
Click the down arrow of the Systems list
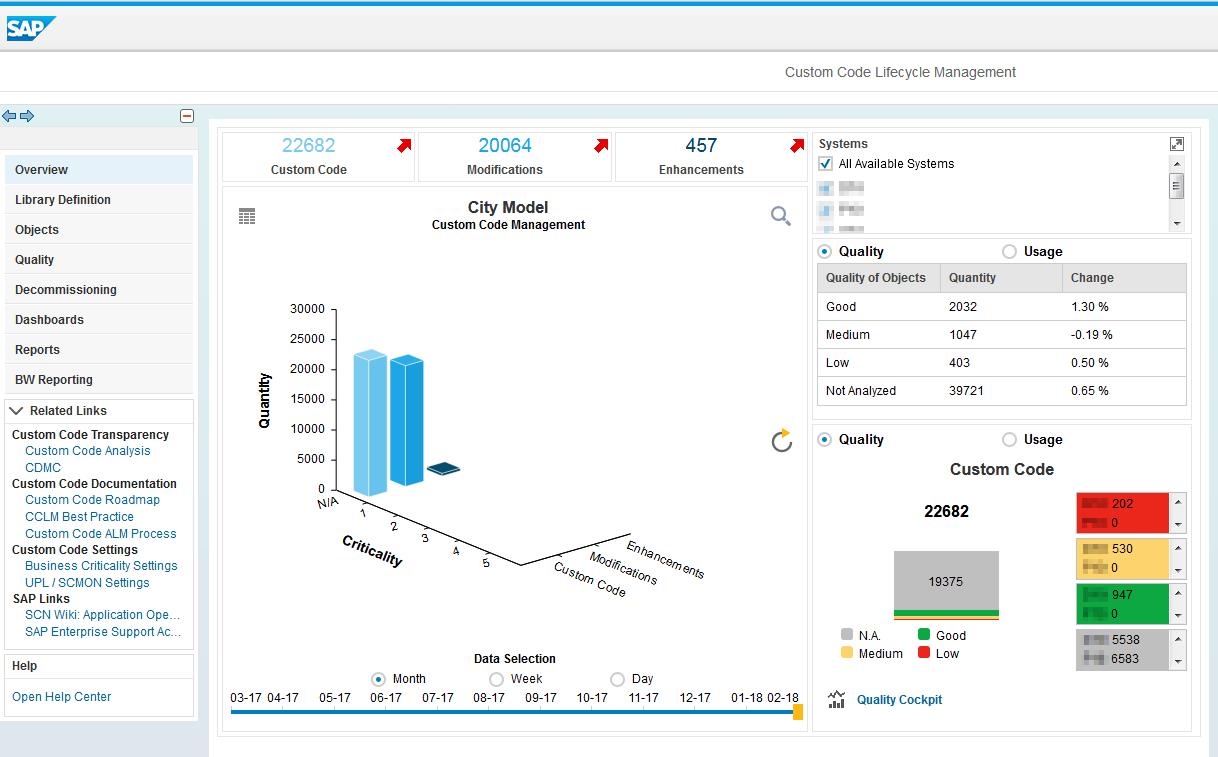pyautogui.click(x=1177, y=224)
